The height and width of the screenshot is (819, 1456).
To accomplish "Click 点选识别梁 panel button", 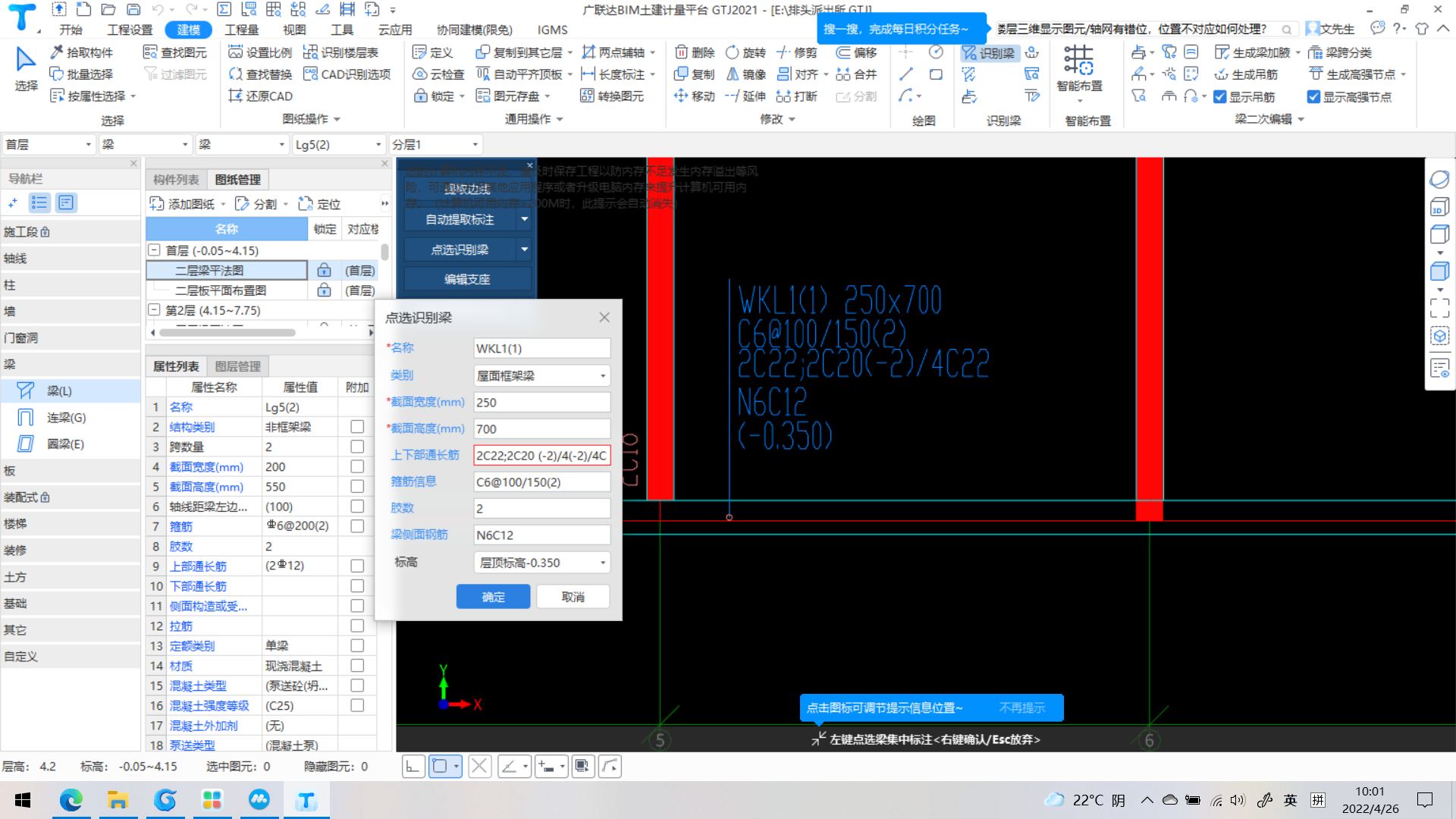I will pos(460,249).
